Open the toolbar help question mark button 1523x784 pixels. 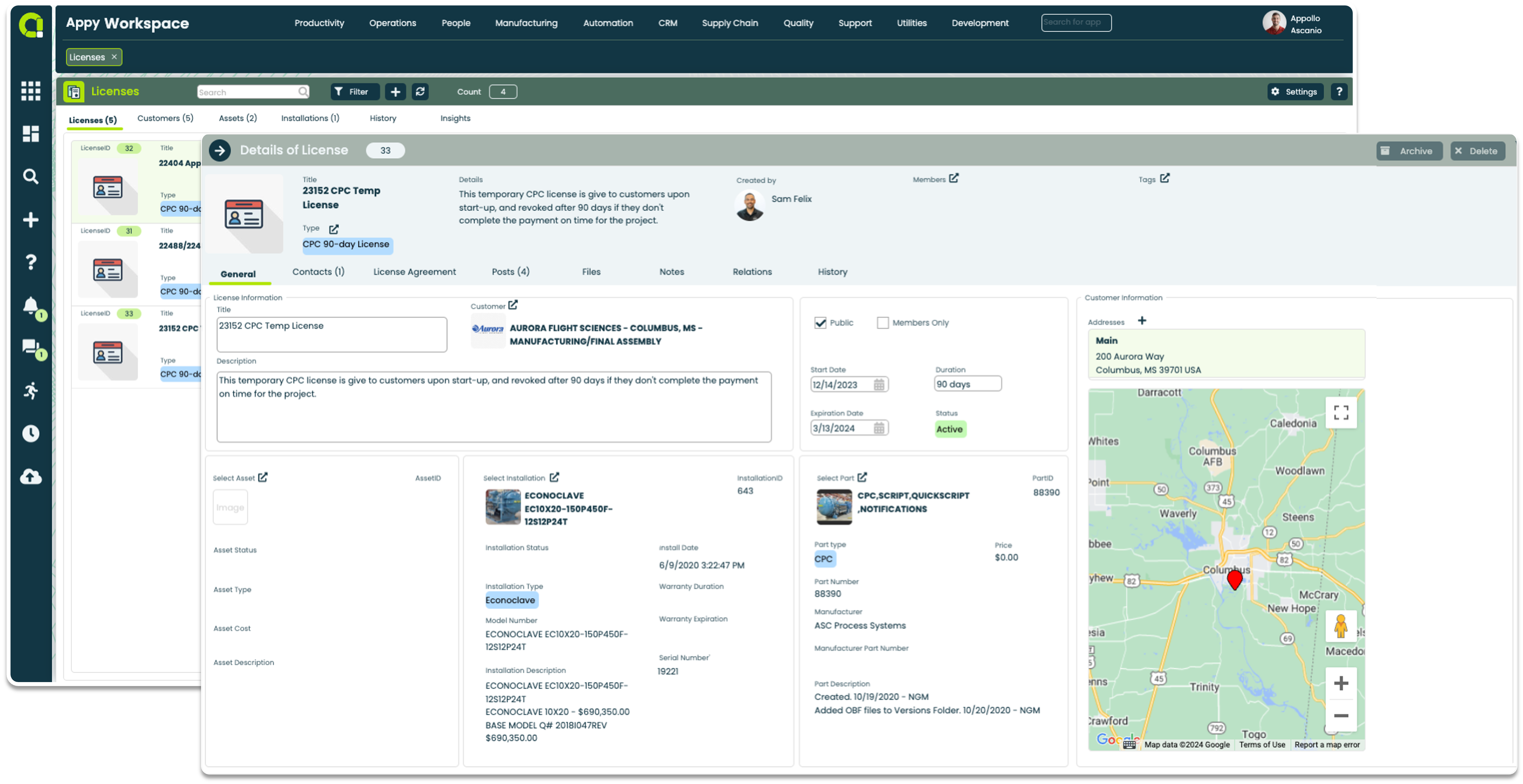click(x=1339, y=92)
